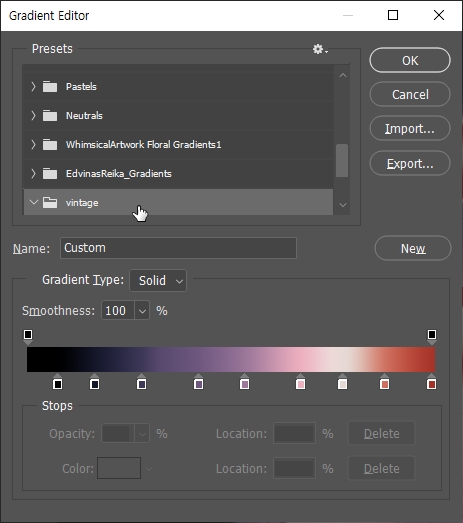The height and width of the screenshot is (523, 463).
Task: Click the Cancel button
Action: tap(410, 94)
